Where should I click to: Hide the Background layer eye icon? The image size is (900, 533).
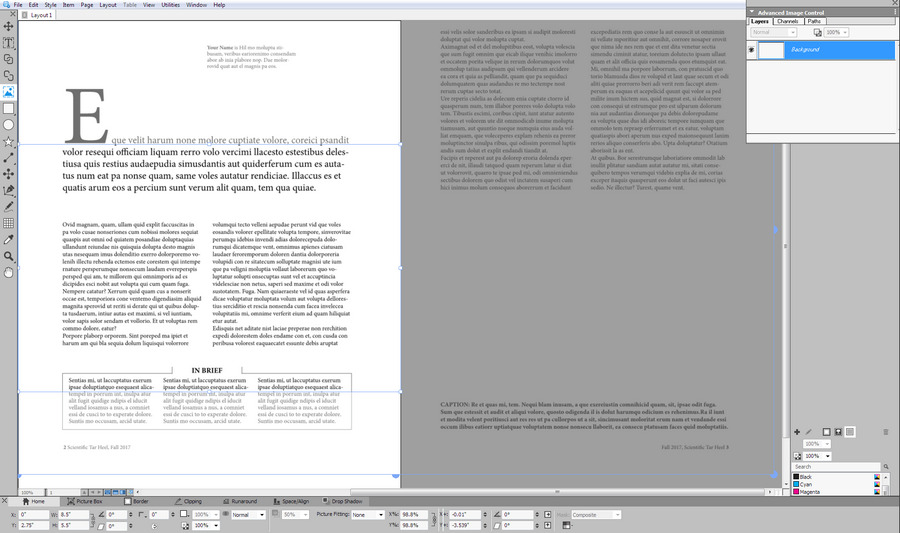point(751,49)
